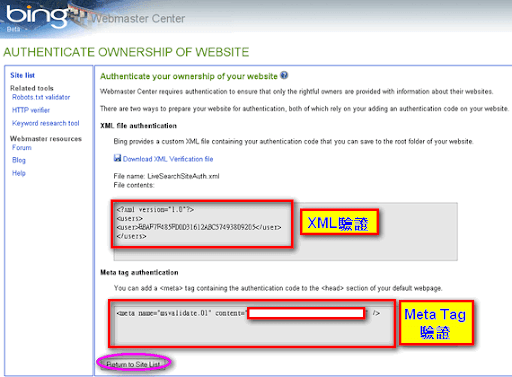Open the Site list link
The height and width of the screenshot is (377, 512).
[22, 75]
